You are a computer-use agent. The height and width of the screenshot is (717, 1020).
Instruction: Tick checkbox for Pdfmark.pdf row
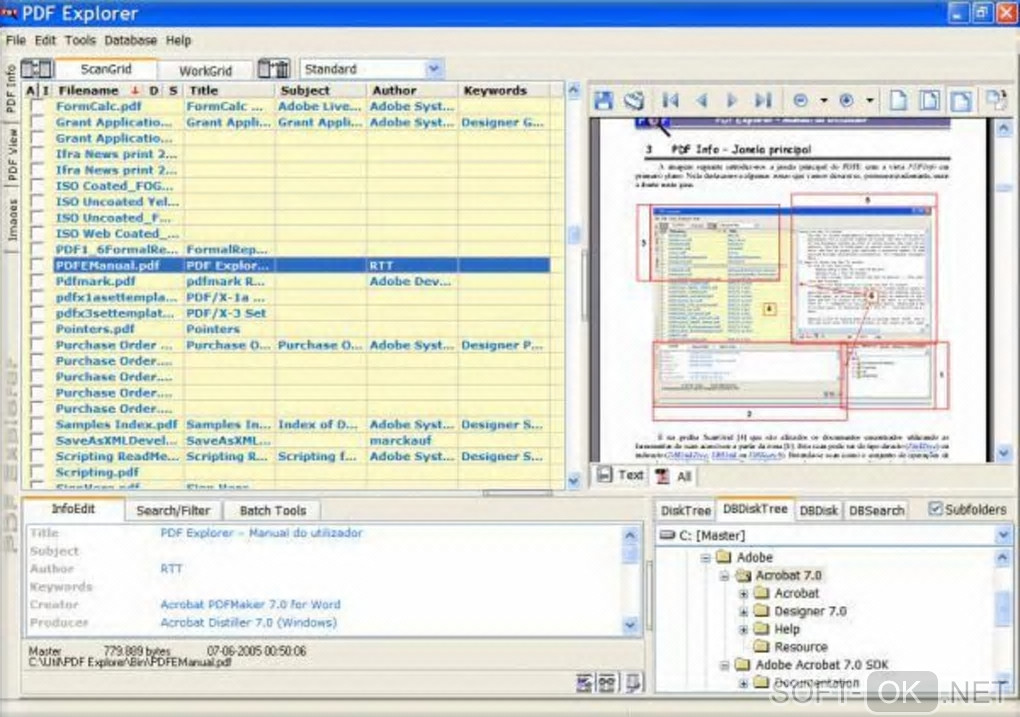(38, 281)
